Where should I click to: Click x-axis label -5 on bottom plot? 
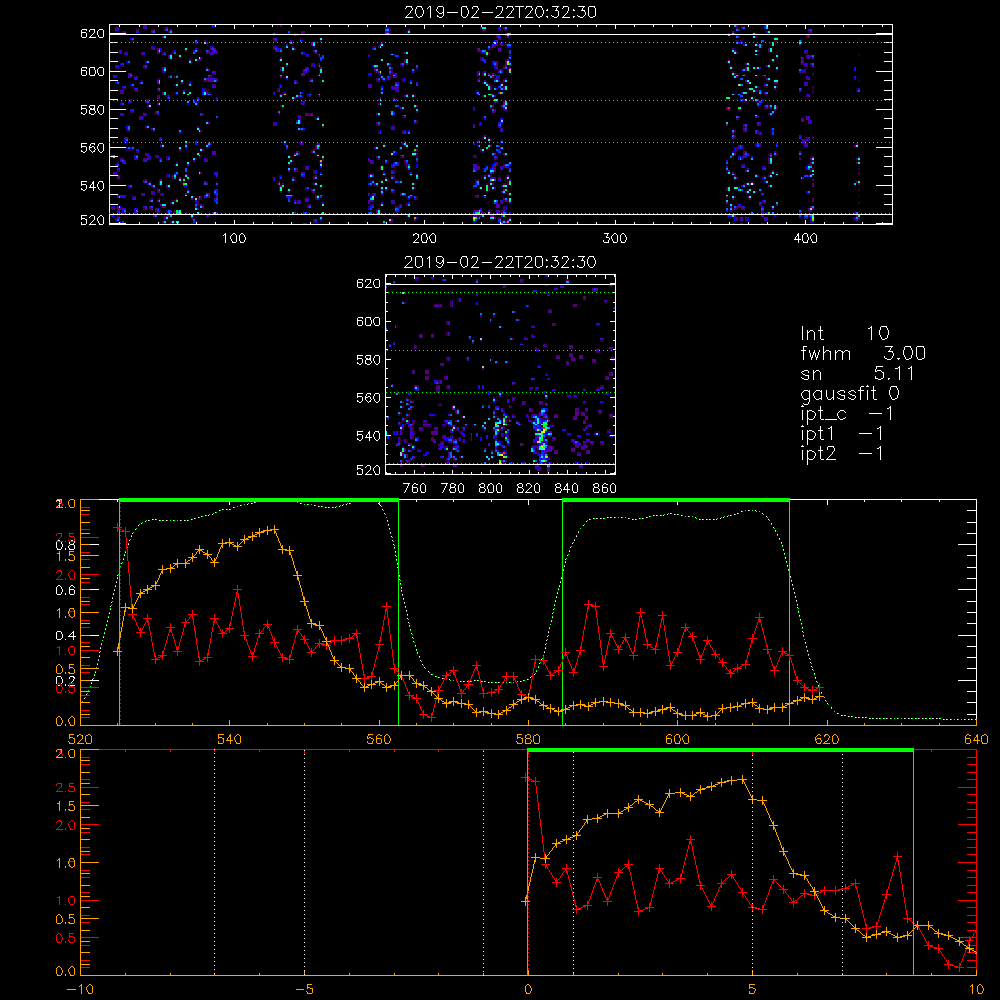pos(304,989)
